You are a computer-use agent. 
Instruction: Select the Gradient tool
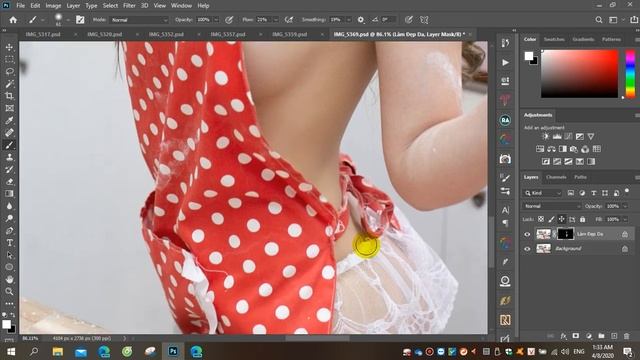(x=9, y=194)
